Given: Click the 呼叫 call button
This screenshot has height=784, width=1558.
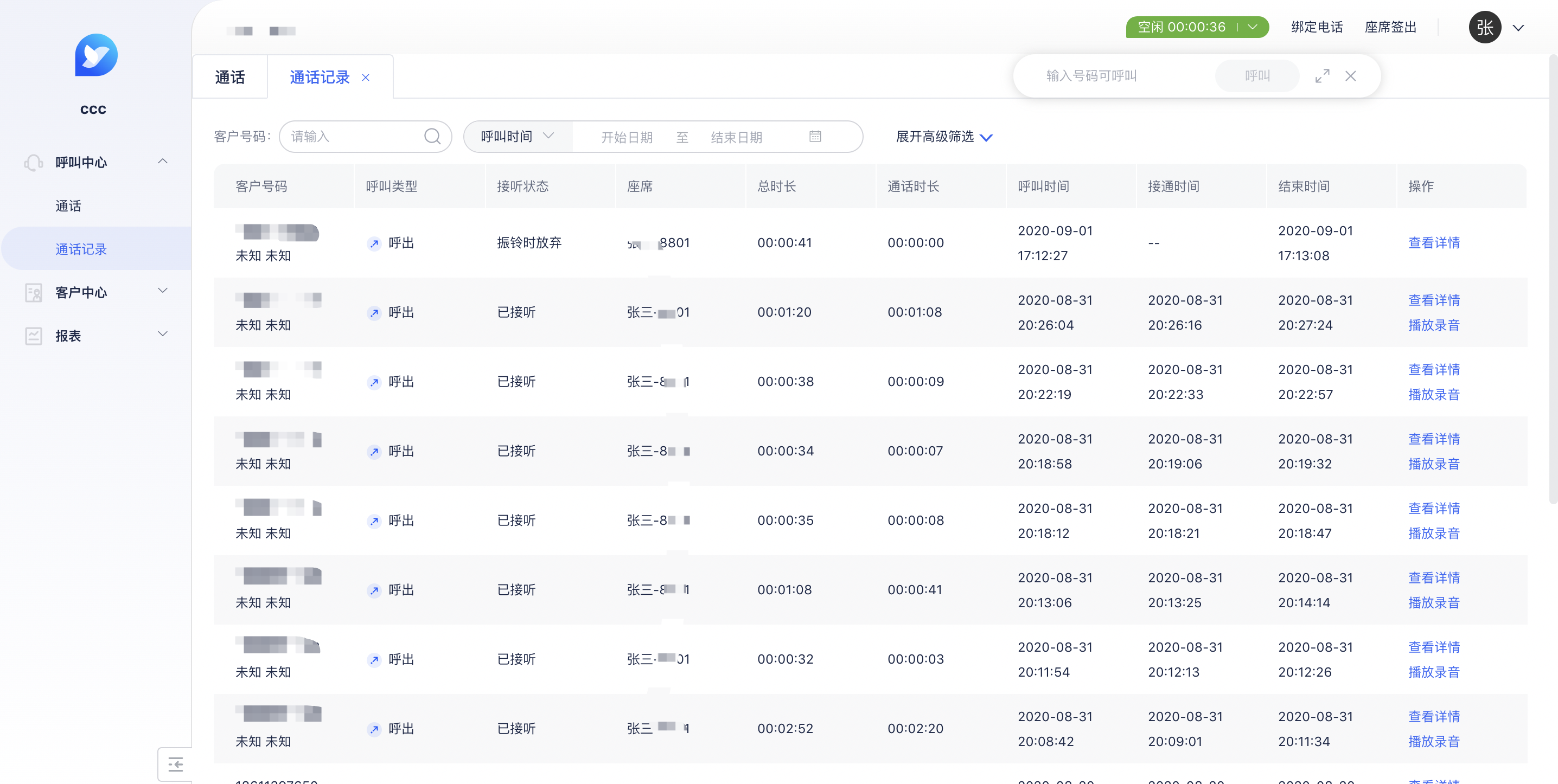Looking at the screenshot, I should 1257,76.
